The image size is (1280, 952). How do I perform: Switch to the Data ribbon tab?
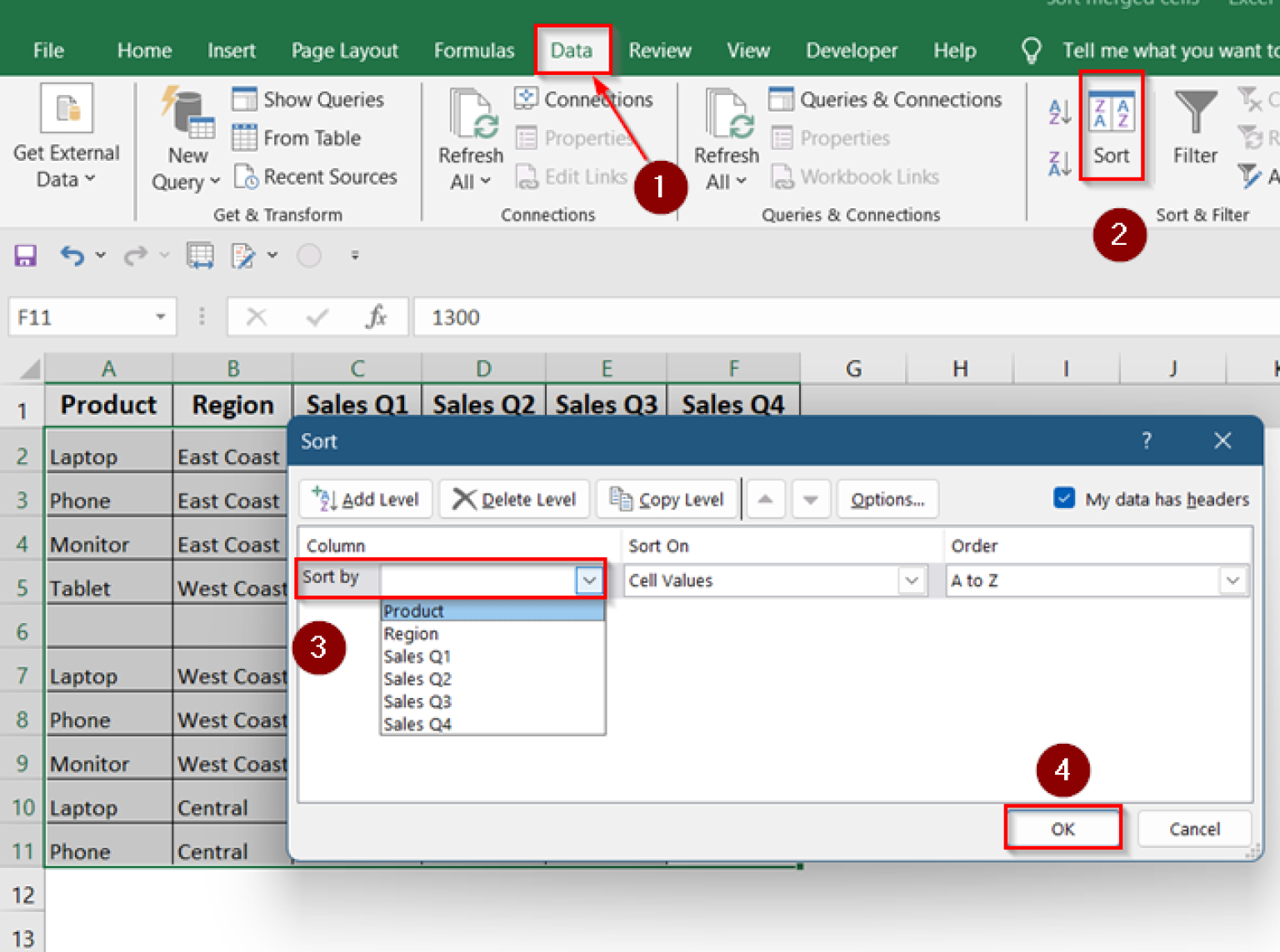[572, 50]
